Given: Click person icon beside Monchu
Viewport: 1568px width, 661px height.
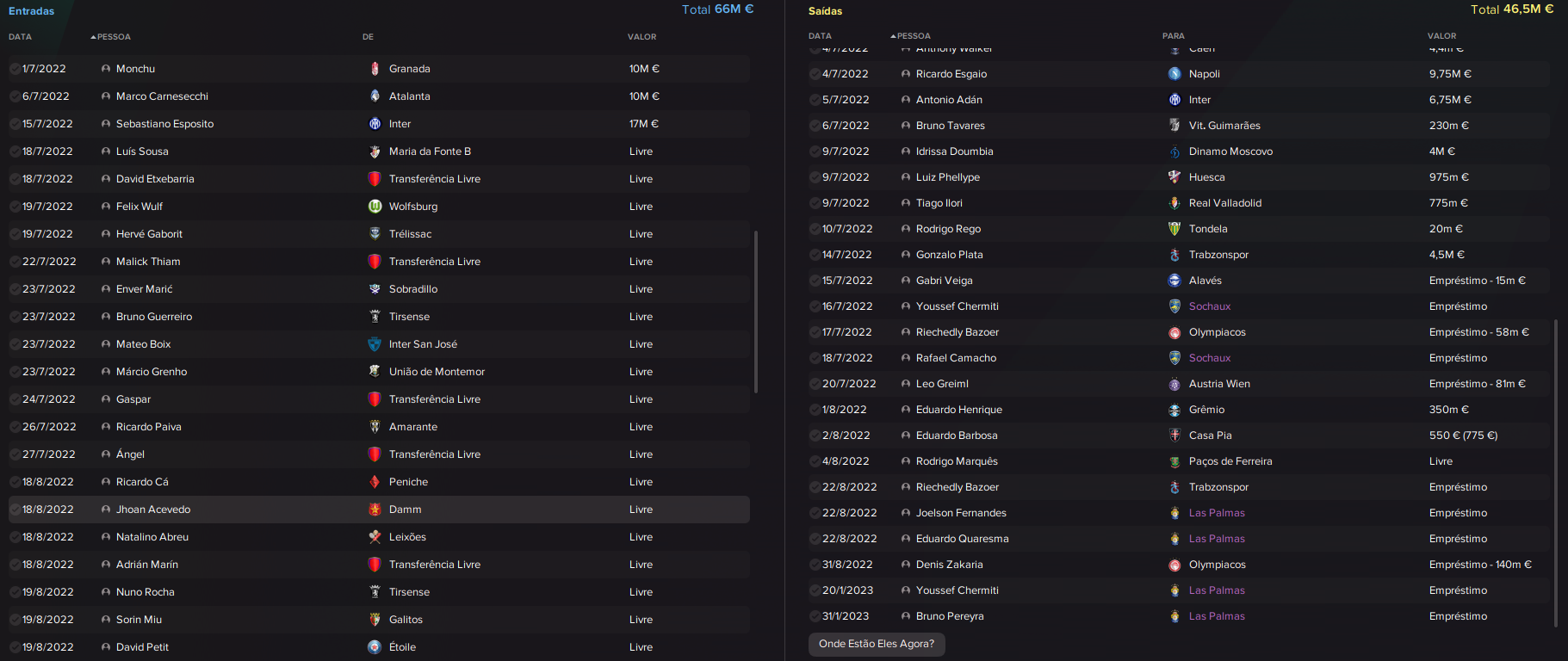Looking at the screenshot, I should [106, 69].
